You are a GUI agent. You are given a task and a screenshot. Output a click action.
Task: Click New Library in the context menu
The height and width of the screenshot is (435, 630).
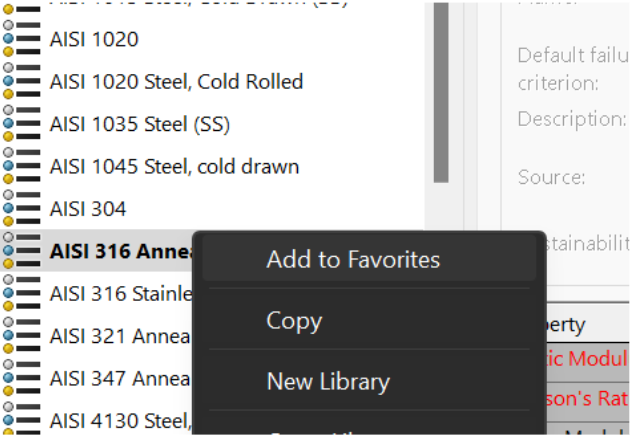(328, 381)
